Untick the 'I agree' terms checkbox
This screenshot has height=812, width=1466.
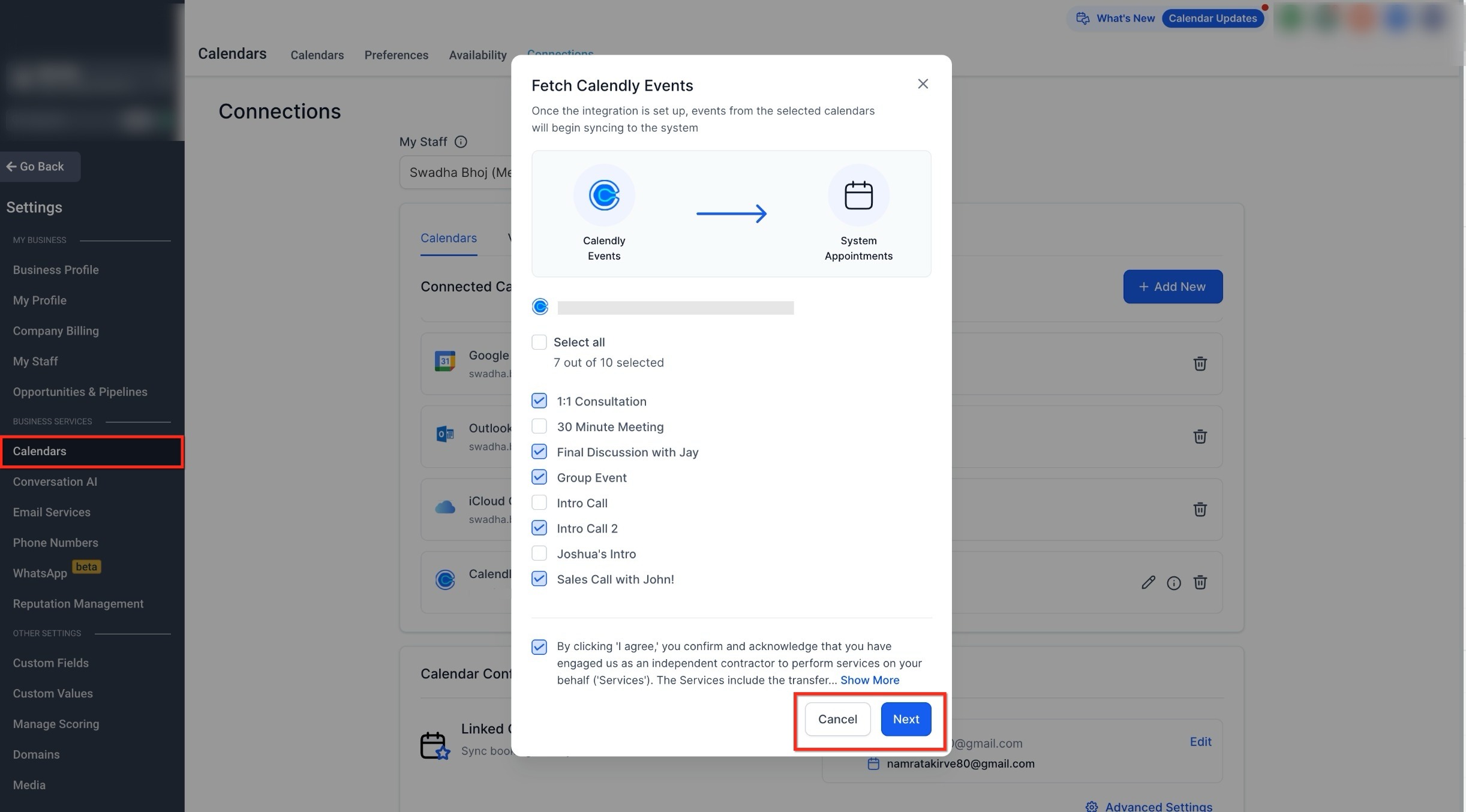click(x=539, y=647)
